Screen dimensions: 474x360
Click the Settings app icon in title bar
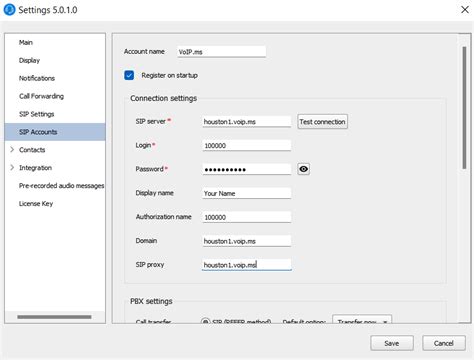pyautogui.click(x=9, y=10)
